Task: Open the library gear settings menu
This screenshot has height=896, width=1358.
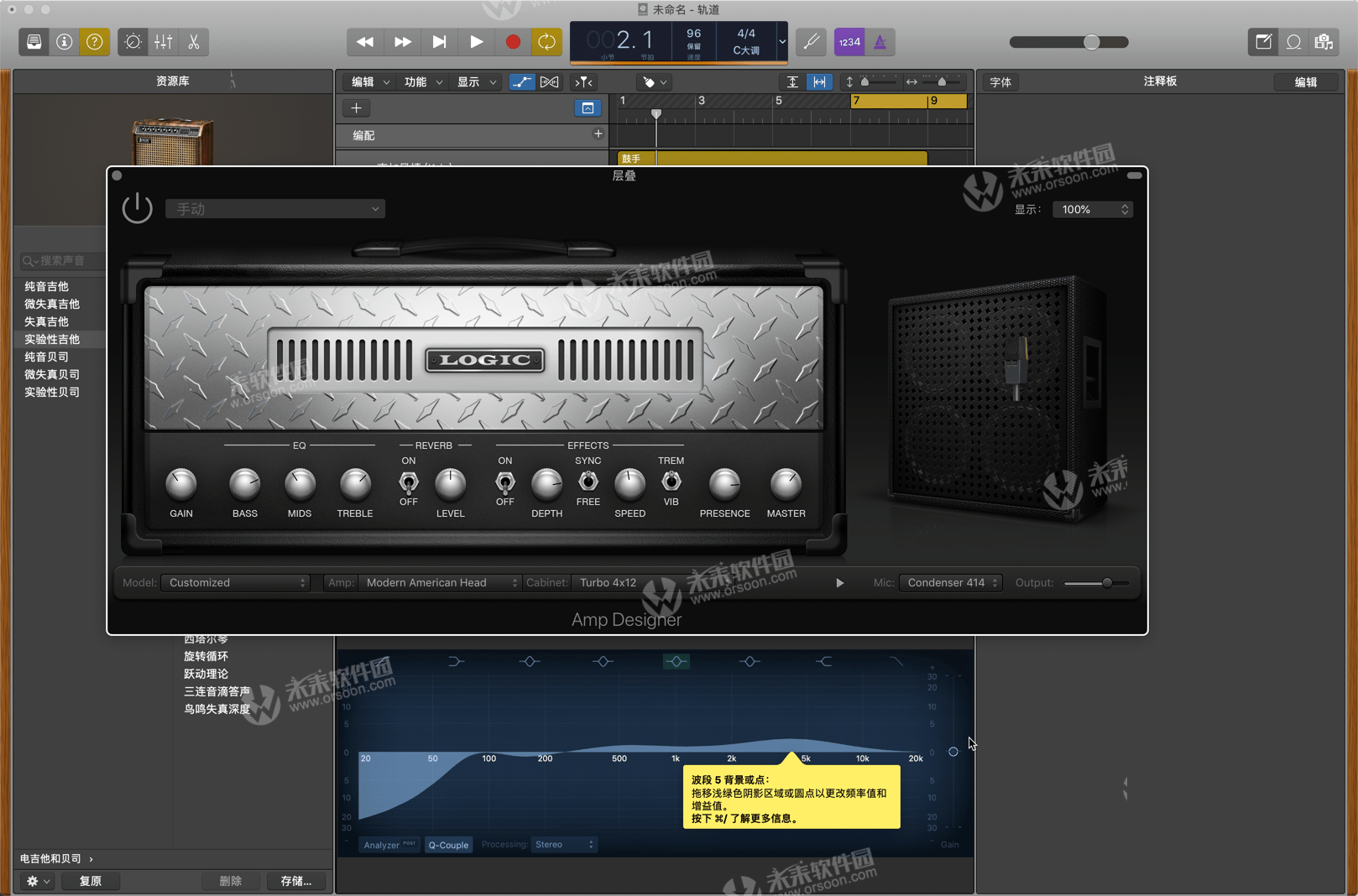Action: 37,881
